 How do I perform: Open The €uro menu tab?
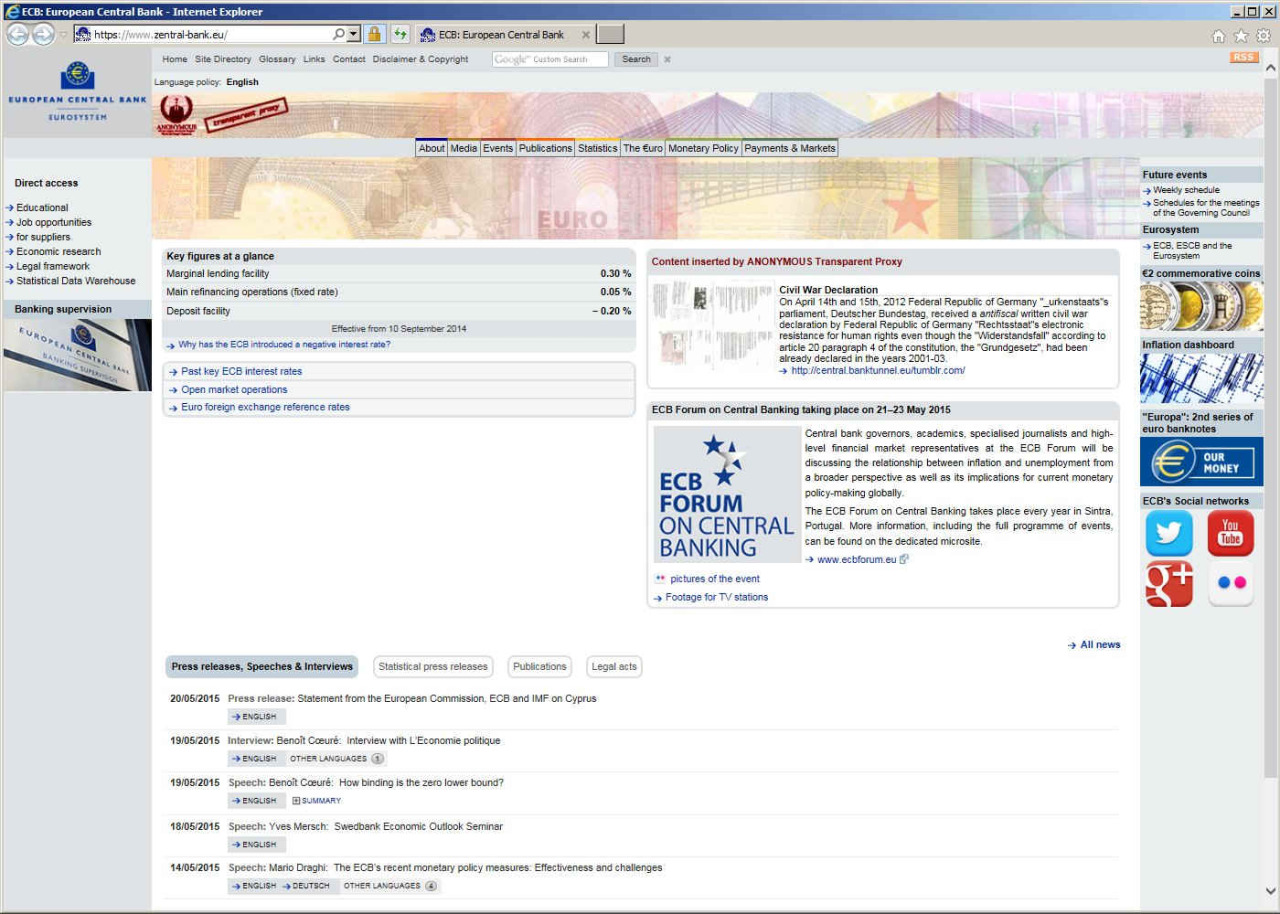click(x=643, y=148)
